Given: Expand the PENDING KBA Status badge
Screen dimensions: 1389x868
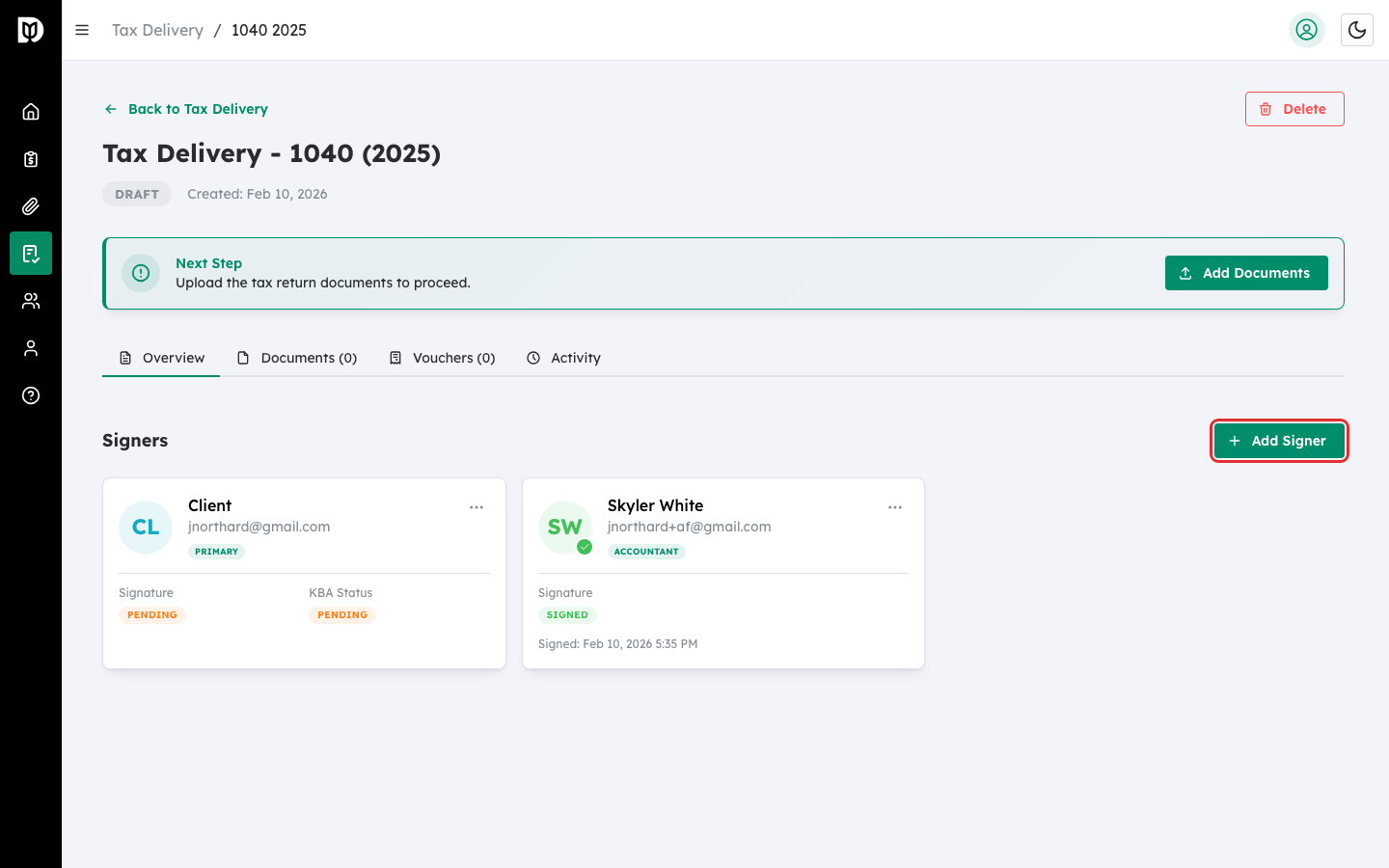Looking at the screenshot, I should coord(342,614).
